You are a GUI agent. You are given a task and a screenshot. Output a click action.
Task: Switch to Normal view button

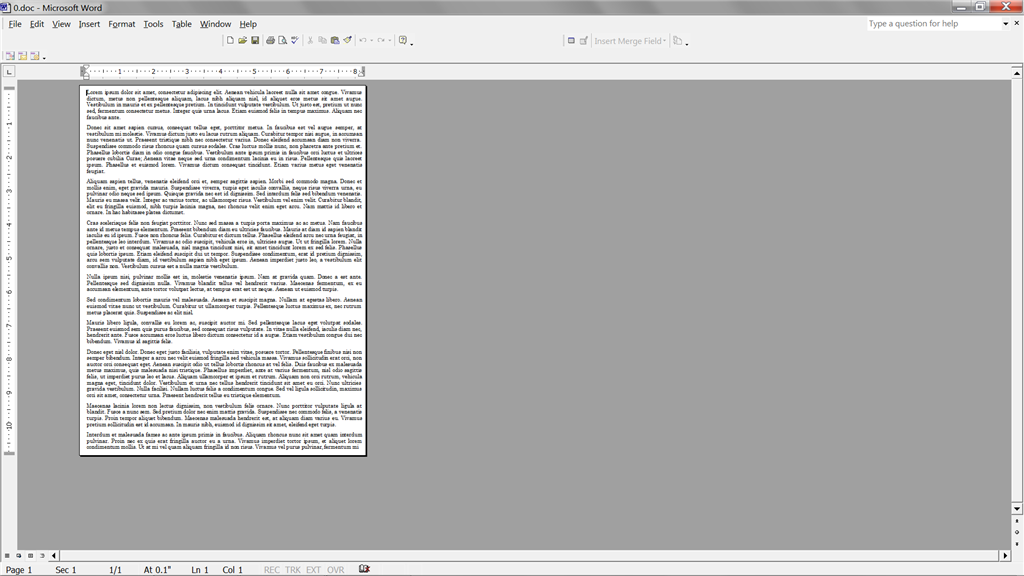click(7, 556)
